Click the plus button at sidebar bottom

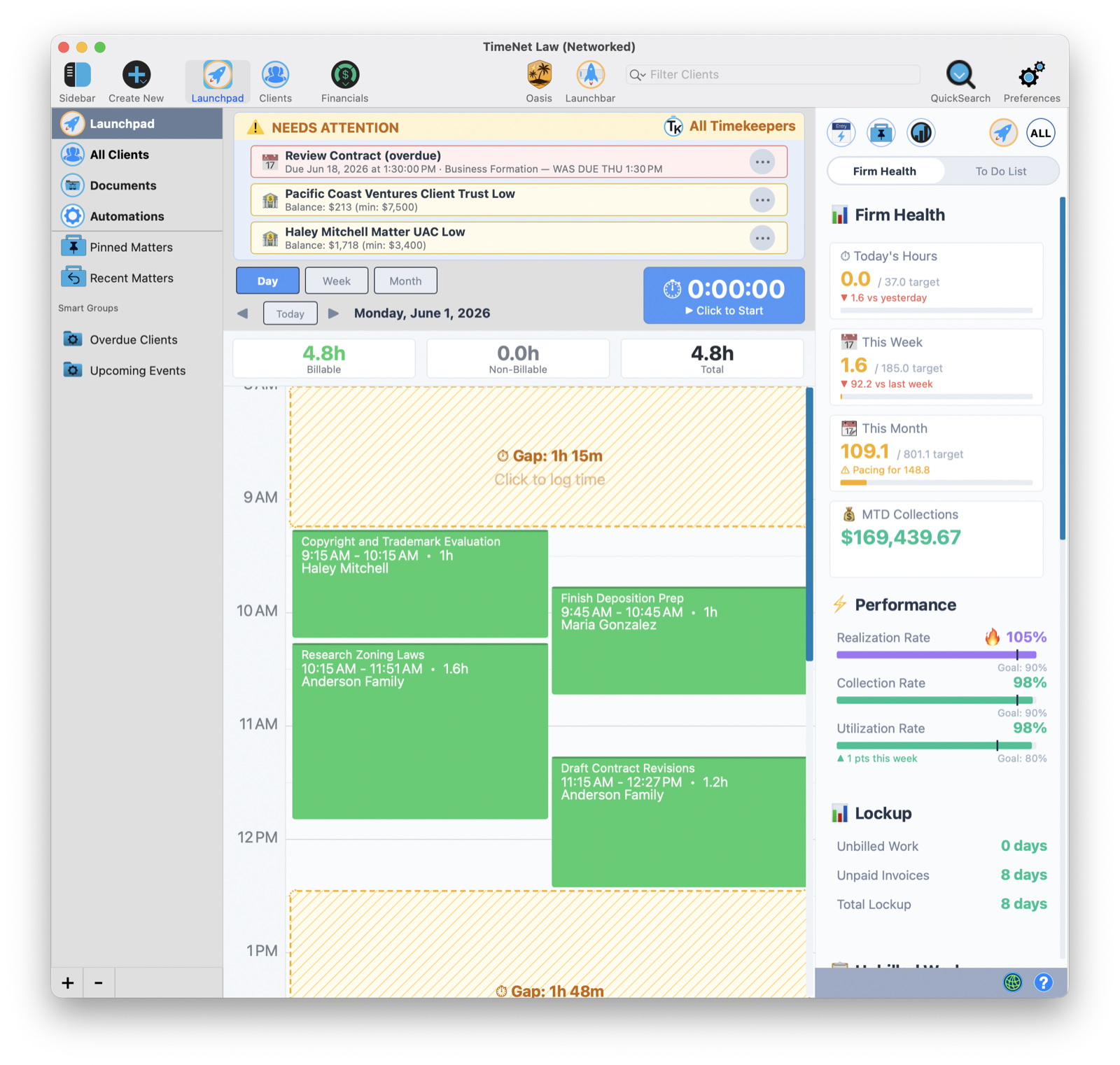[67, 982]
